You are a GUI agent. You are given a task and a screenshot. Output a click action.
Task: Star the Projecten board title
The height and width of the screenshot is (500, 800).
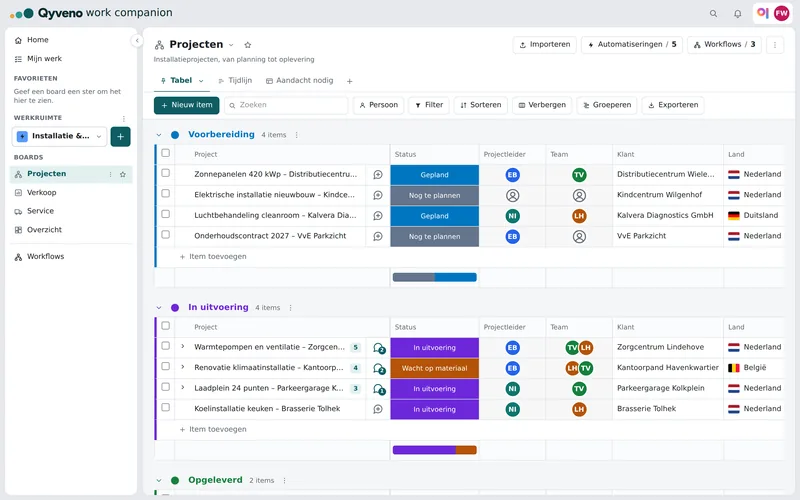tap(248, 45)
